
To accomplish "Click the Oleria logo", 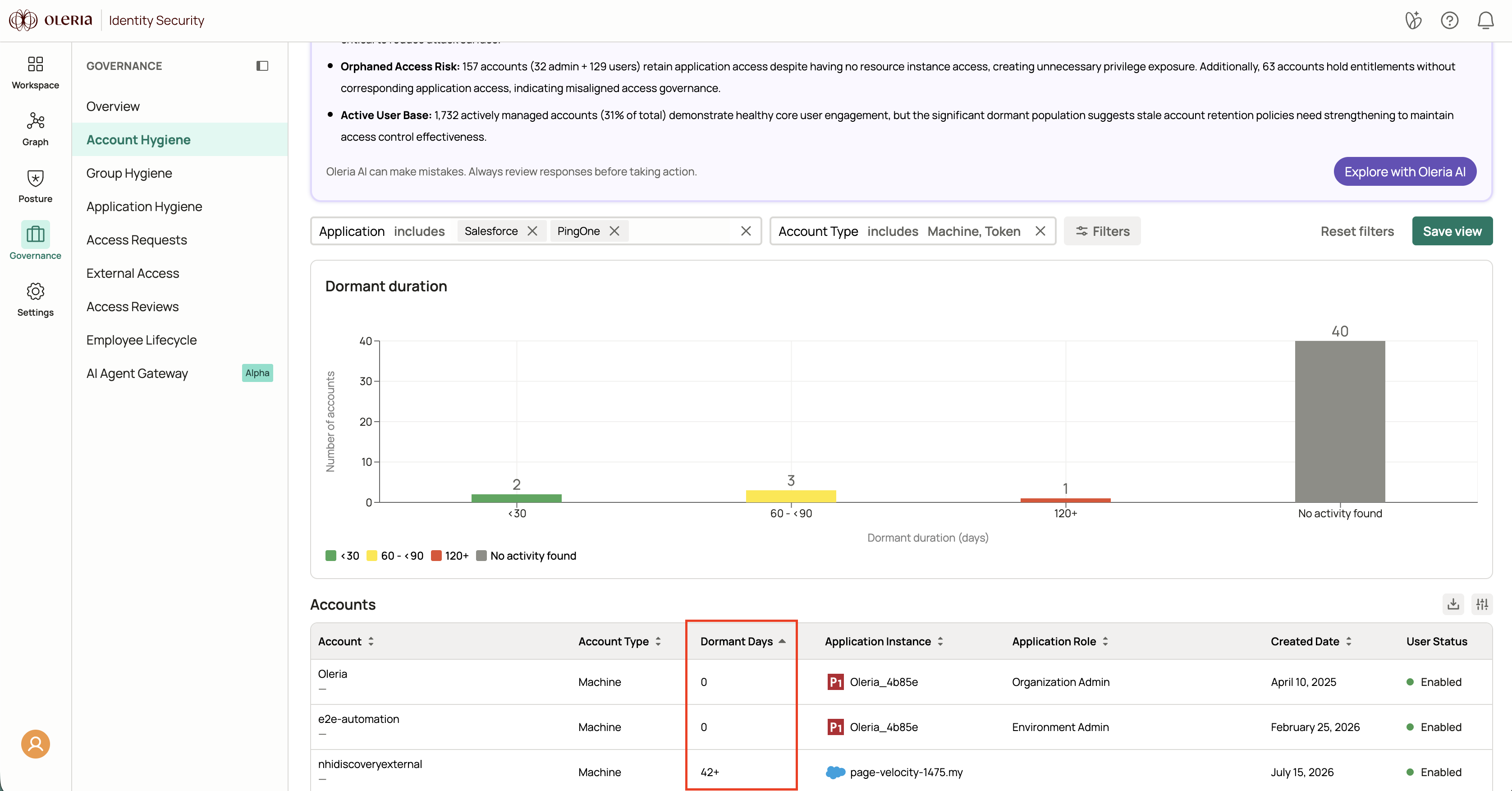I will (x=50, y=20).
